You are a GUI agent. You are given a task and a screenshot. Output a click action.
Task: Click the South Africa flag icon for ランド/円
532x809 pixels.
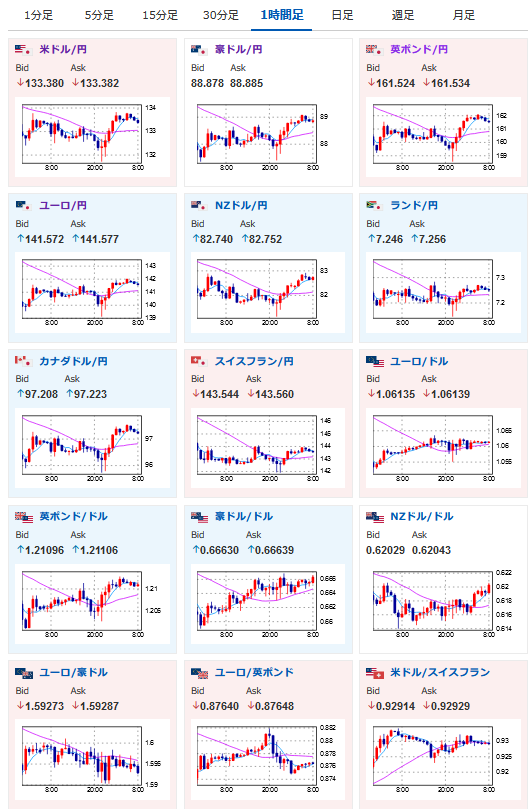point(375,205)
